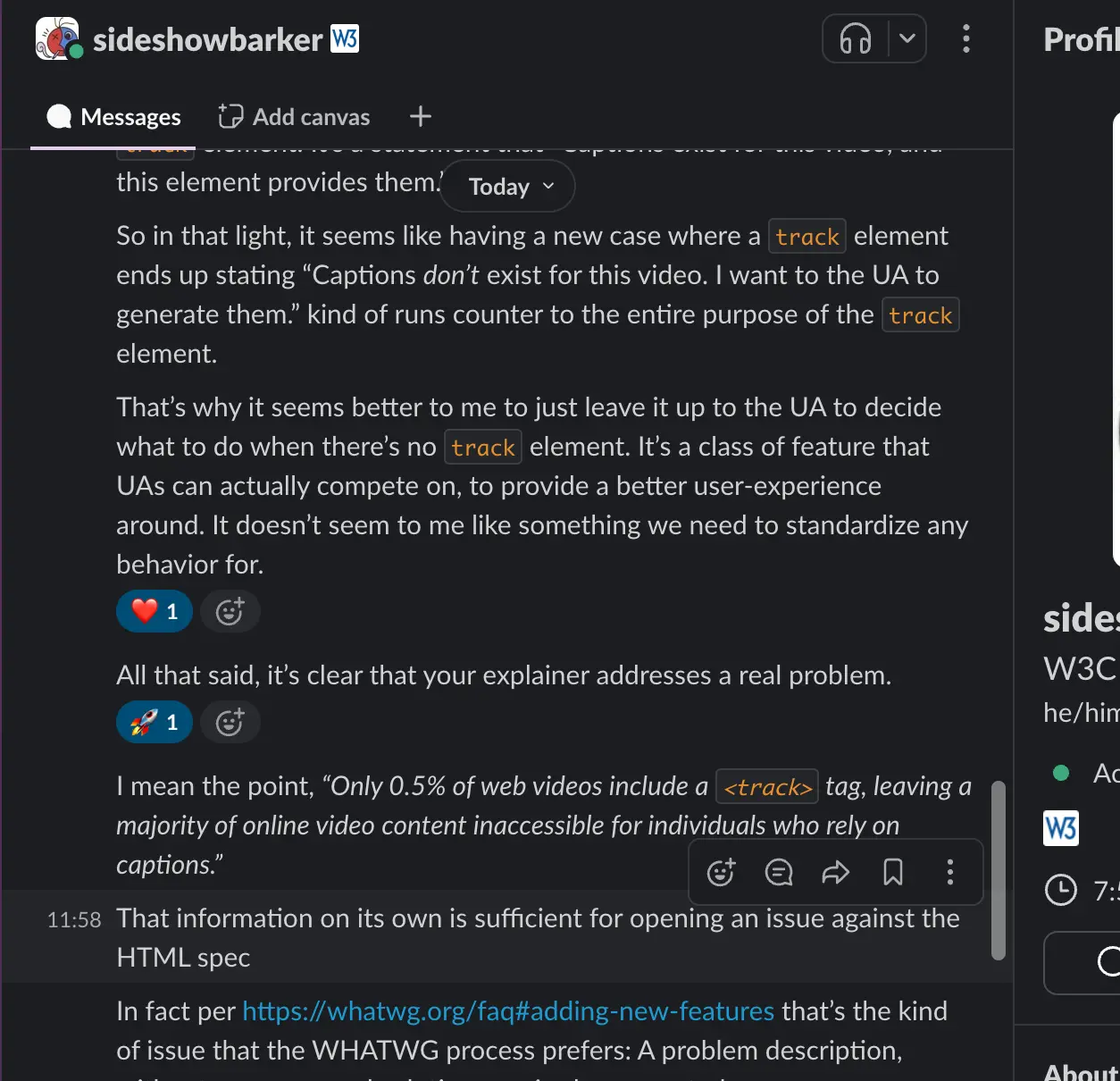The height and width of the screenshot is (1081, 1120).
Task: Toggle the rocket reaction on the message
Action: coord(155,722)
